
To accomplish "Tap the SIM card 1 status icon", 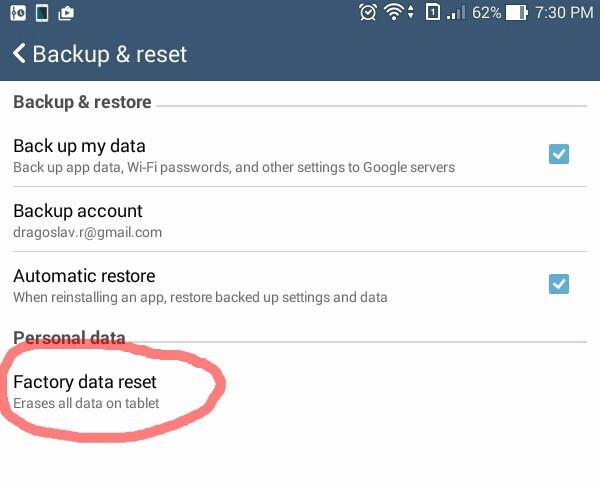I will [x=432, y=12].
